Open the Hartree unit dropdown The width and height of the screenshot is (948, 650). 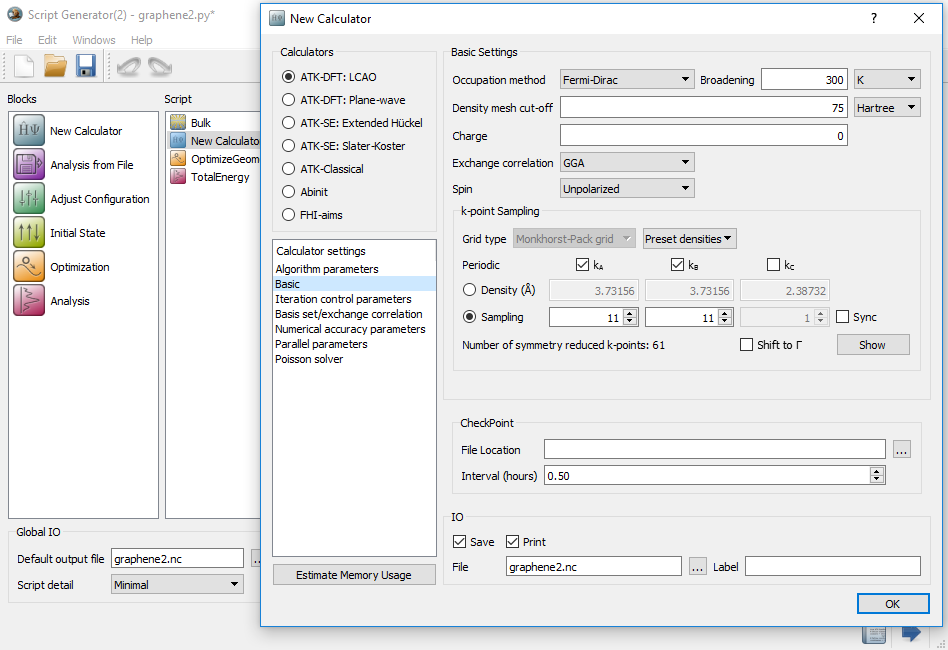[x=887, y=108]
